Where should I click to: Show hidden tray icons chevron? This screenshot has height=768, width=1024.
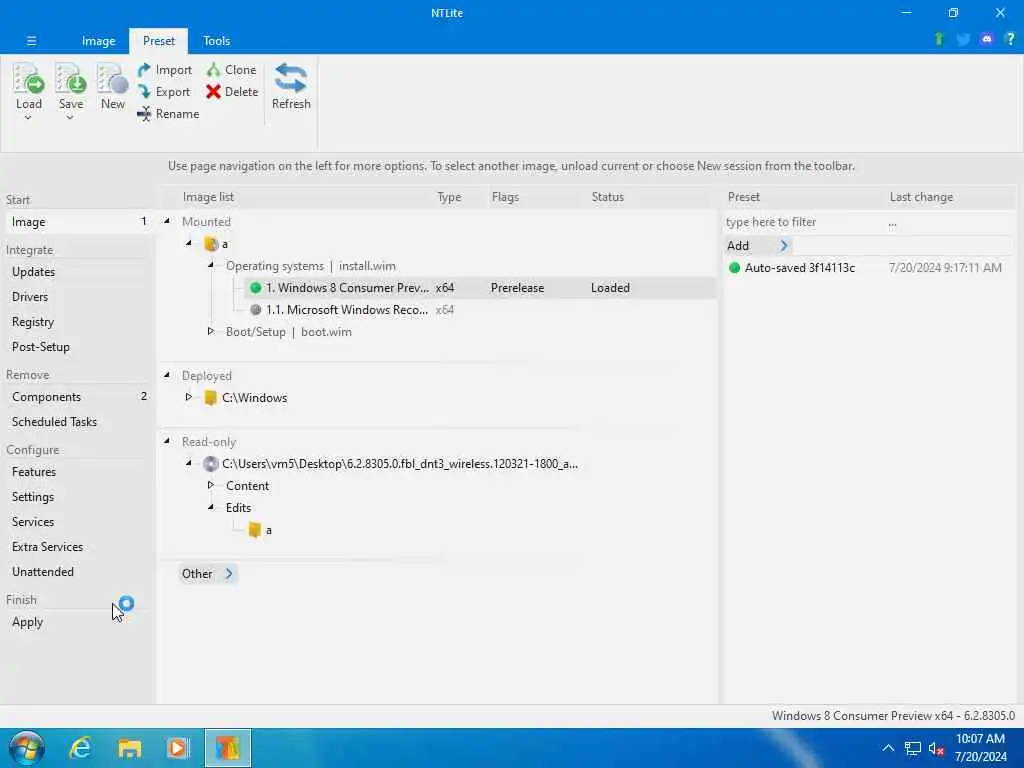888,748
